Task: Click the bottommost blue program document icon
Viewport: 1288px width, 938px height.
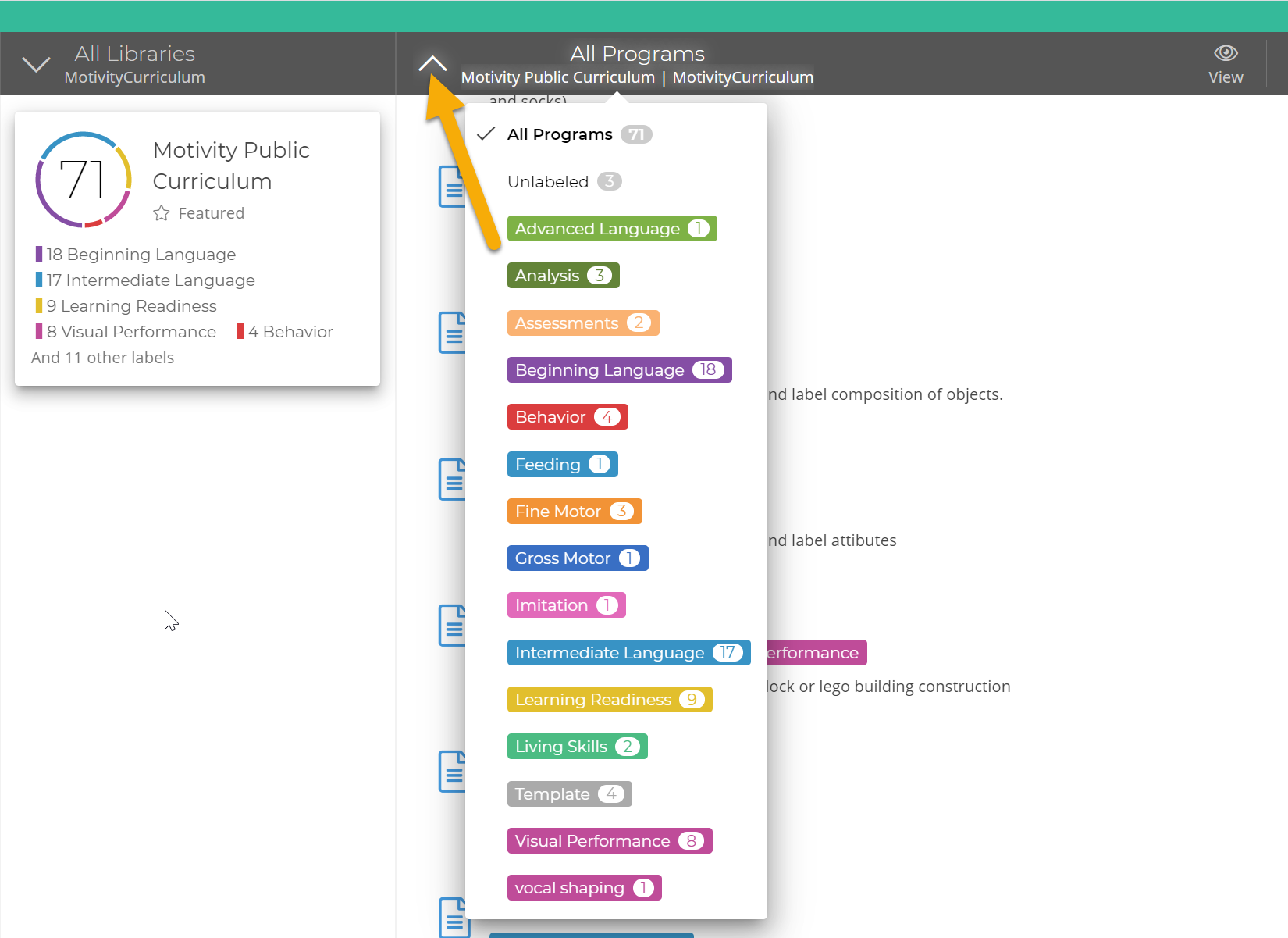Action: tap(455, 918)
